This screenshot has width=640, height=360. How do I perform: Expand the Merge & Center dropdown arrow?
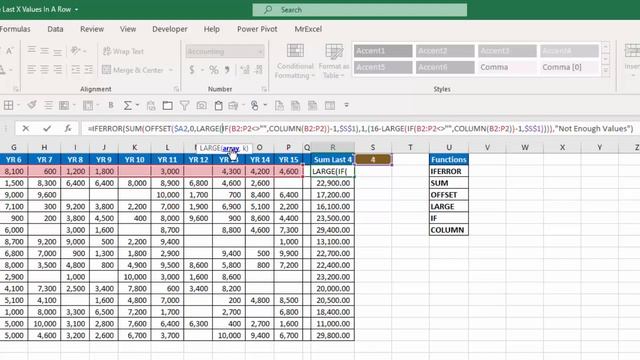[x=171, y=70]
